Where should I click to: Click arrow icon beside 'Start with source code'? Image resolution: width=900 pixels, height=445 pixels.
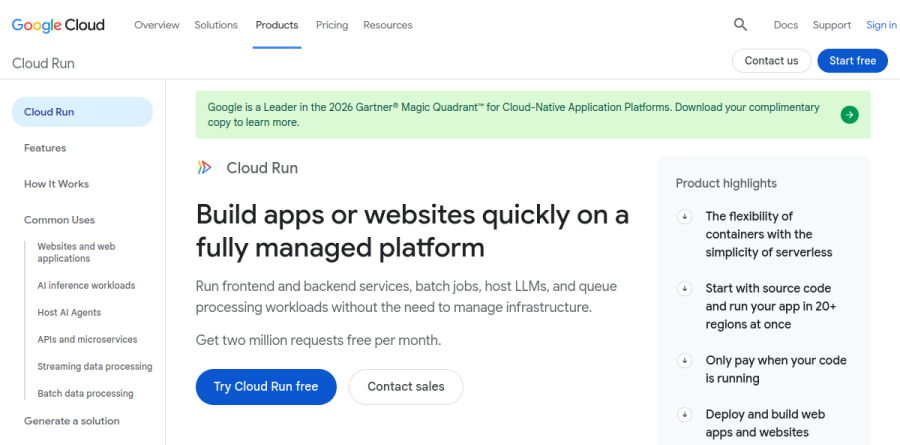pos(684,288)
